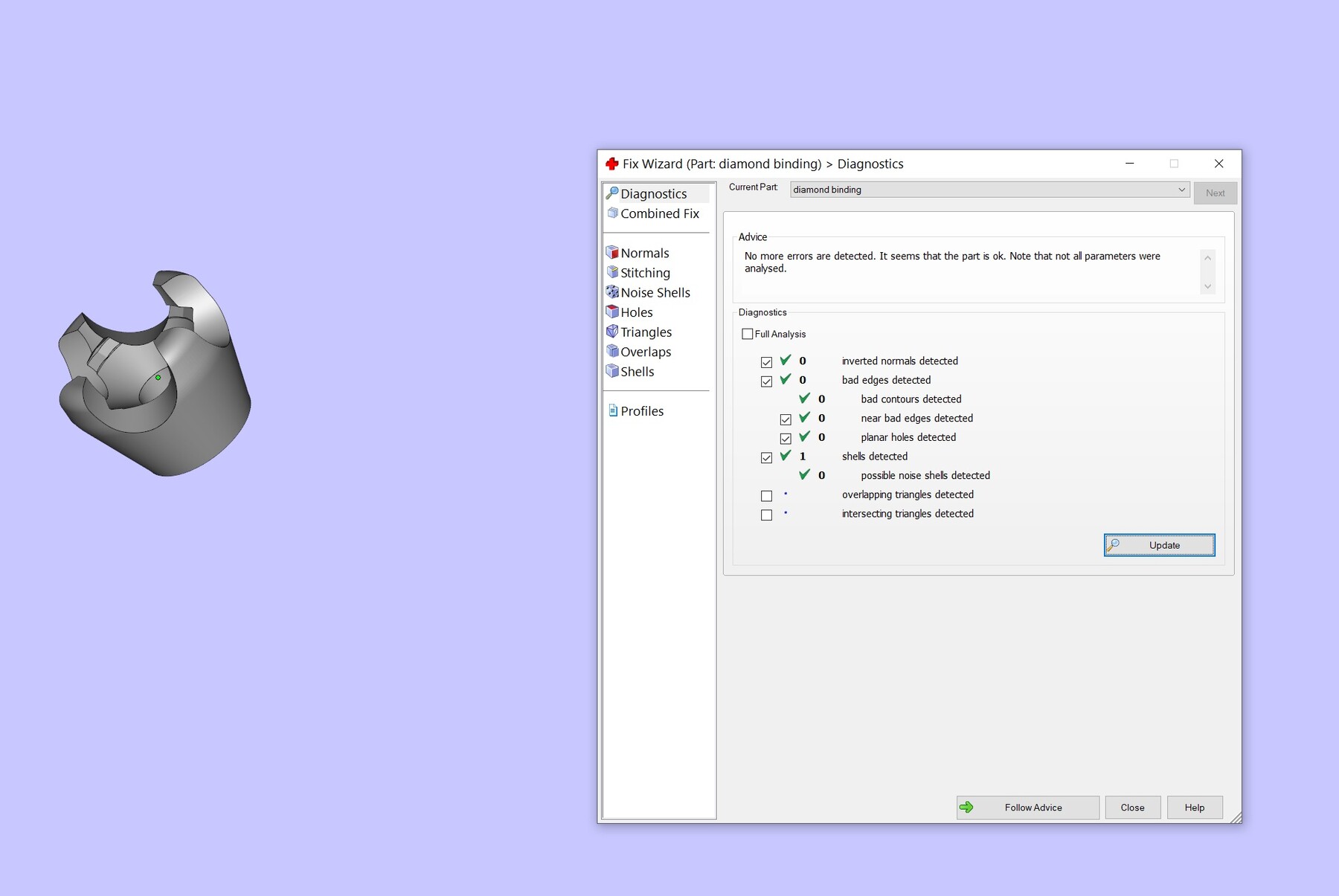Click the Close button at bottom
The width and height of the screenshot is (1339, 896).
(1132, 808)
